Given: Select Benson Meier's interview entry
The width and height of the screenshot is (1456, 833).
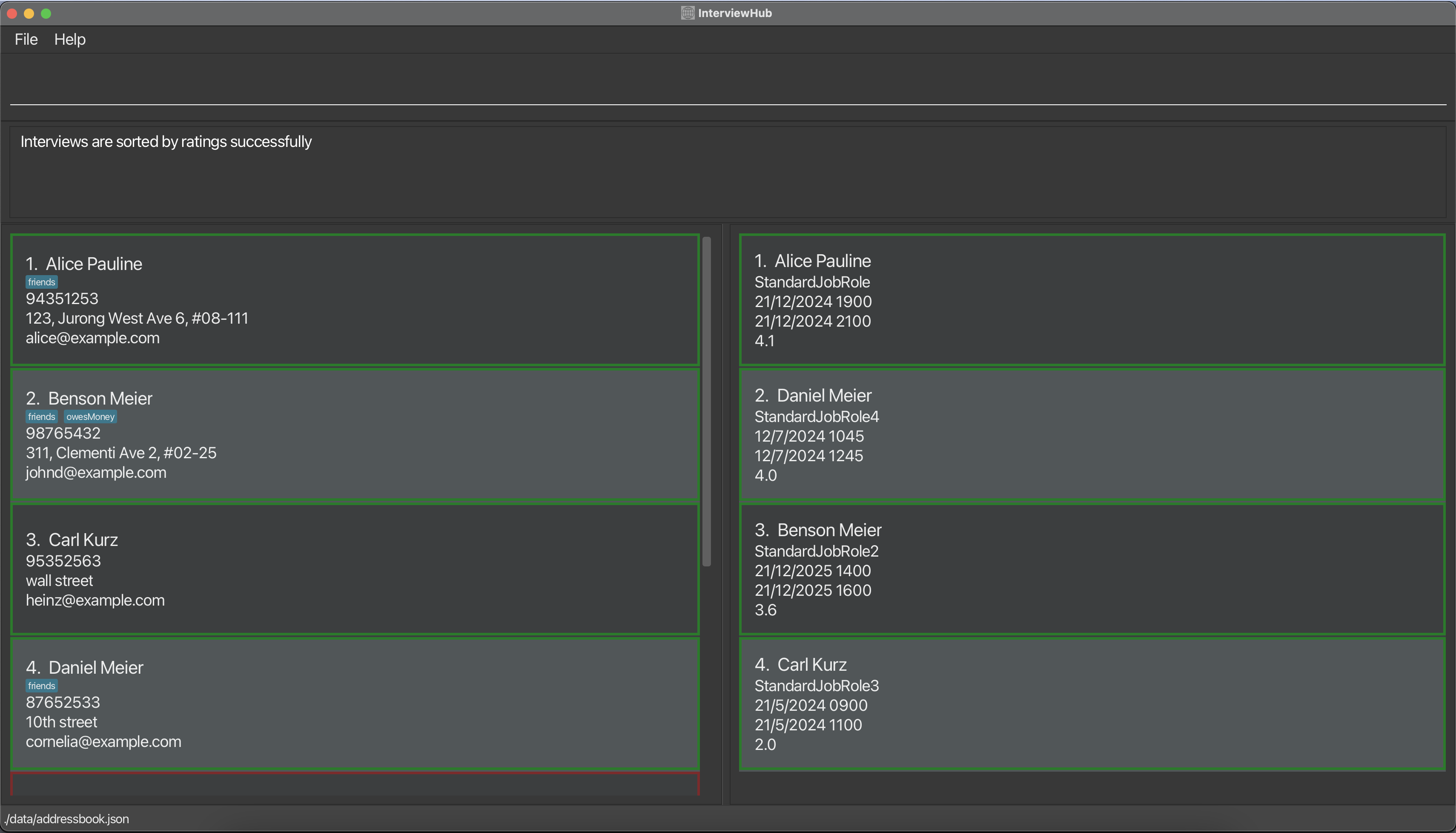Looking at the screenshot, I should tap(1092, 569).
